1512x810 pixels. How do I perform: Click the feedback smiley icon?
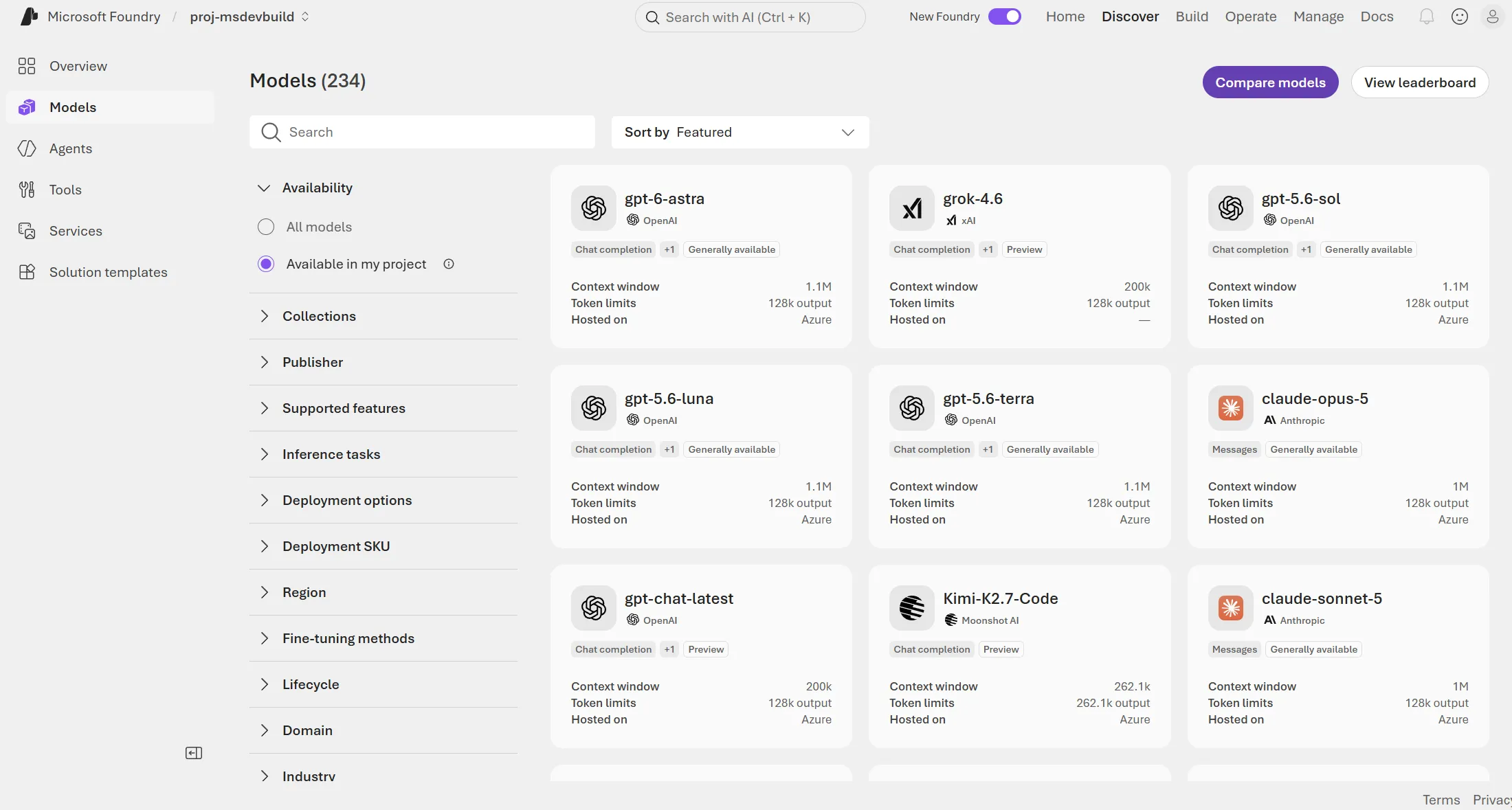pos(1460,16)
